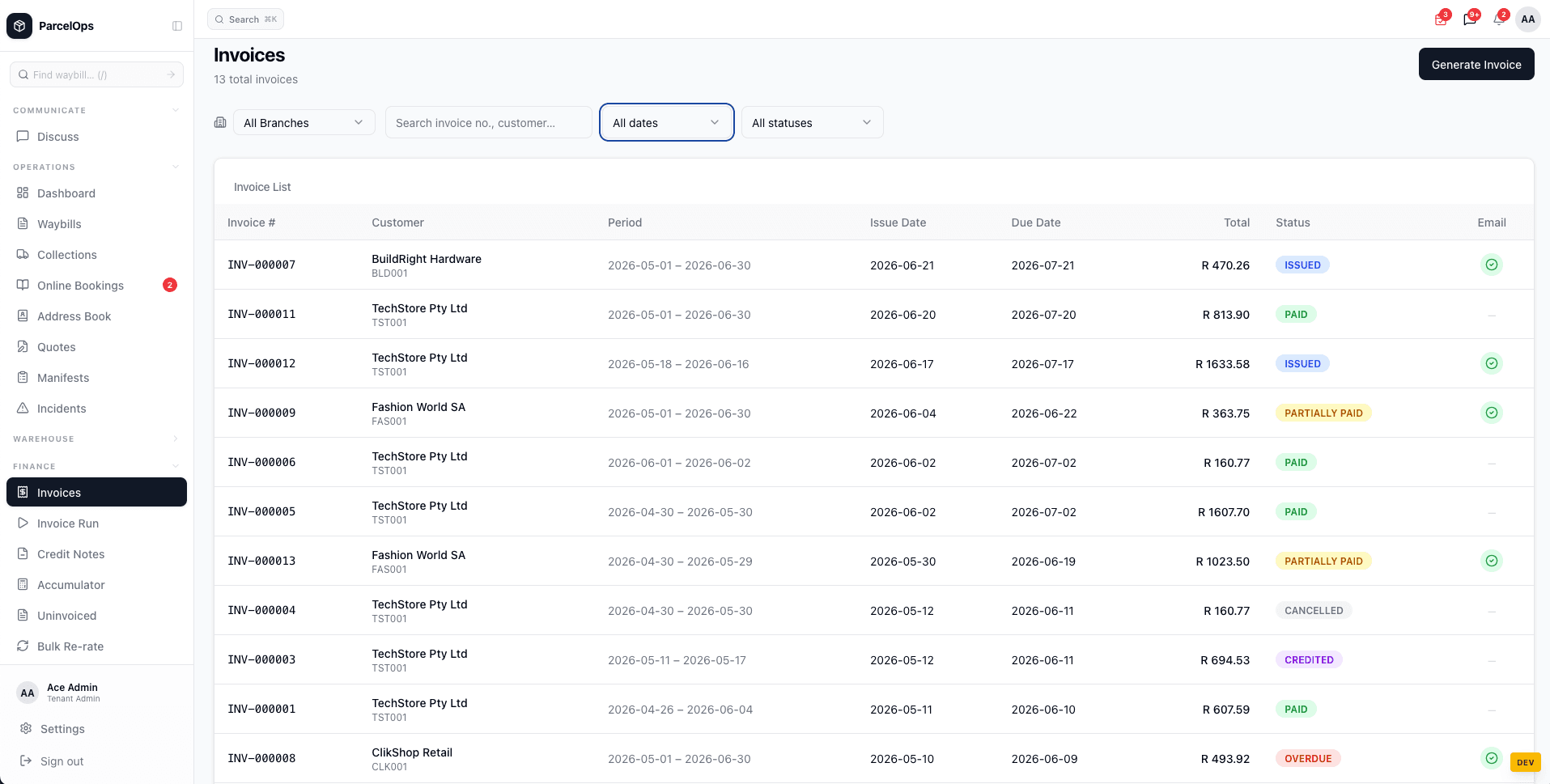This screenshot has width=1550, height=784.
Task: Focus the Search invoice no., customer field
Action: (x=489, y=123)
